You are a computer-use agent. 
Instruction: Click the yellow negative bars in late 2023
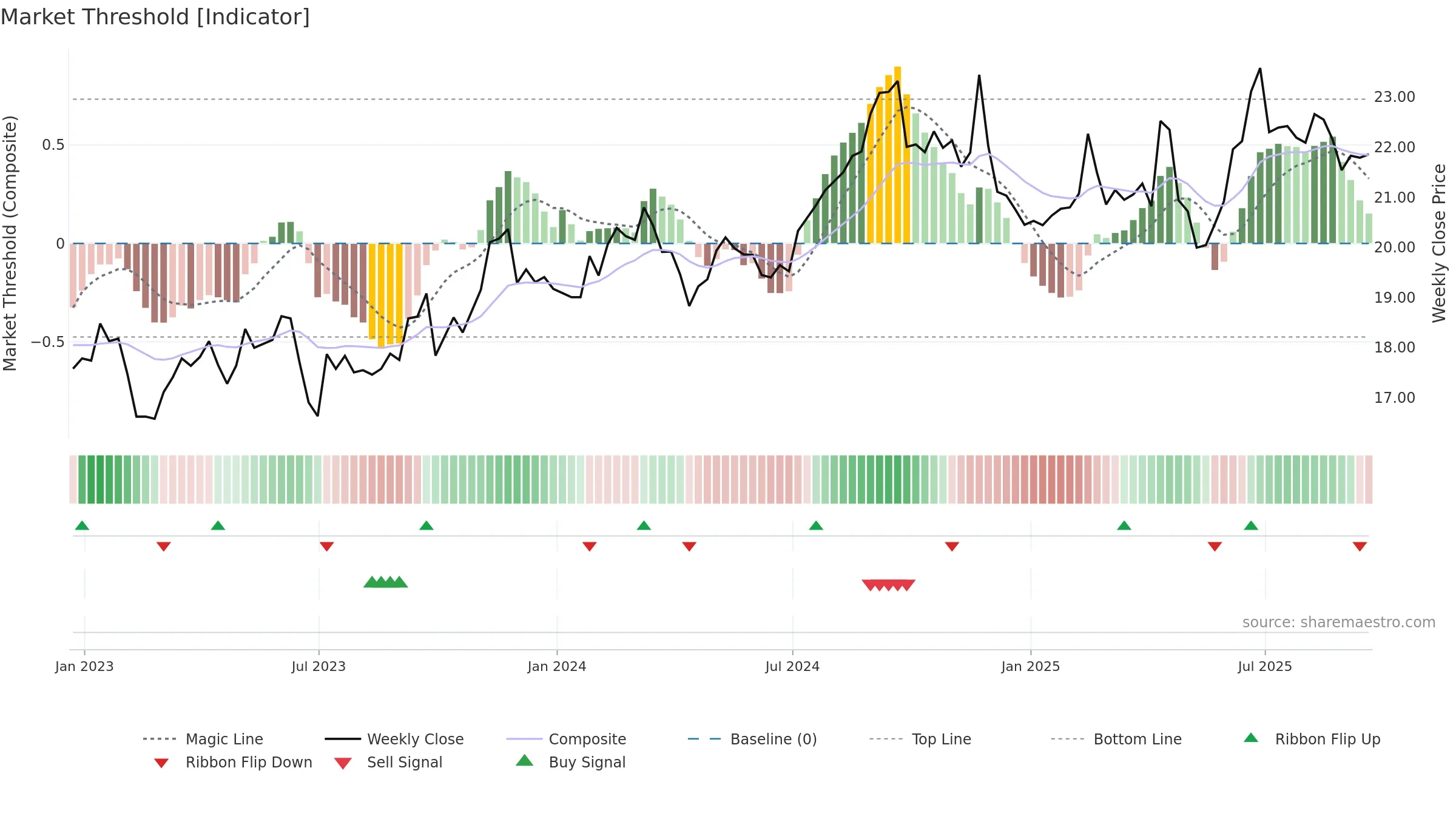pyautogui.click(x=385, y=295)
